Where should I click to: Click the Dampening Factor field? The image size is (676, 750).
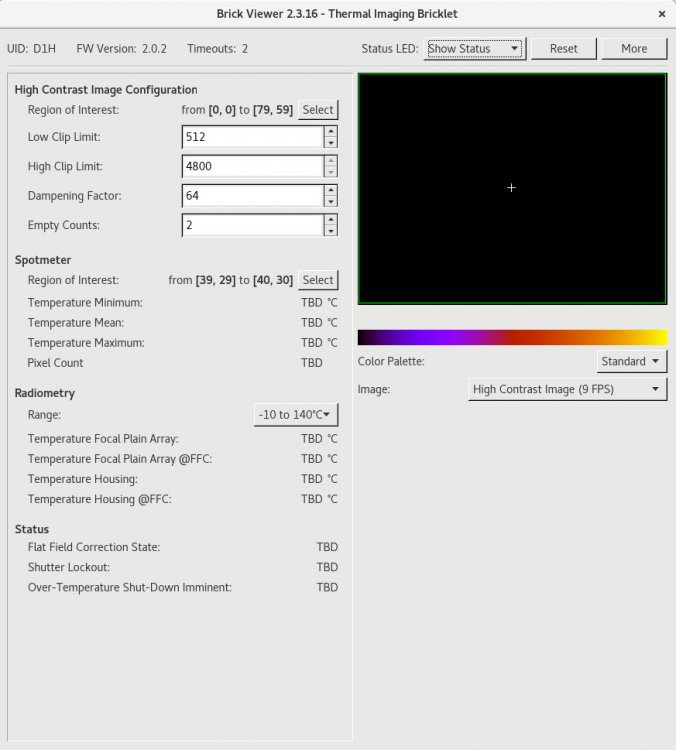point(252,196)
